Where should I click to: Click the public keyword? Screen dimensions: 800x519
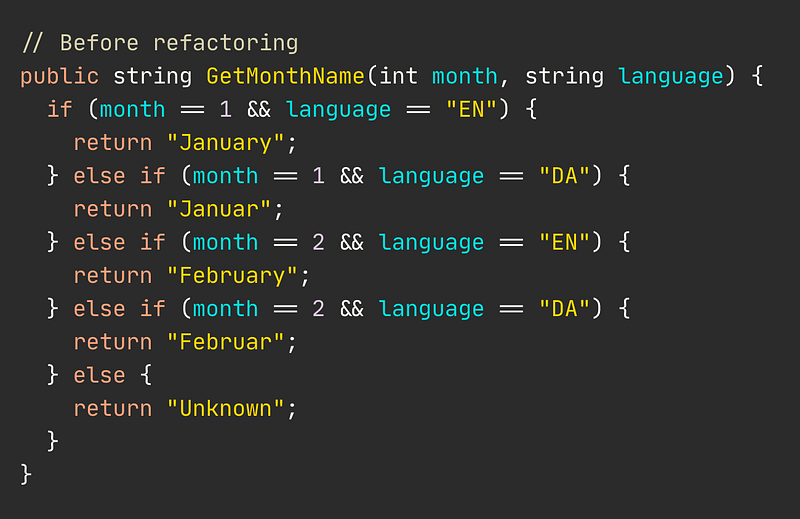tap(60, 77)
